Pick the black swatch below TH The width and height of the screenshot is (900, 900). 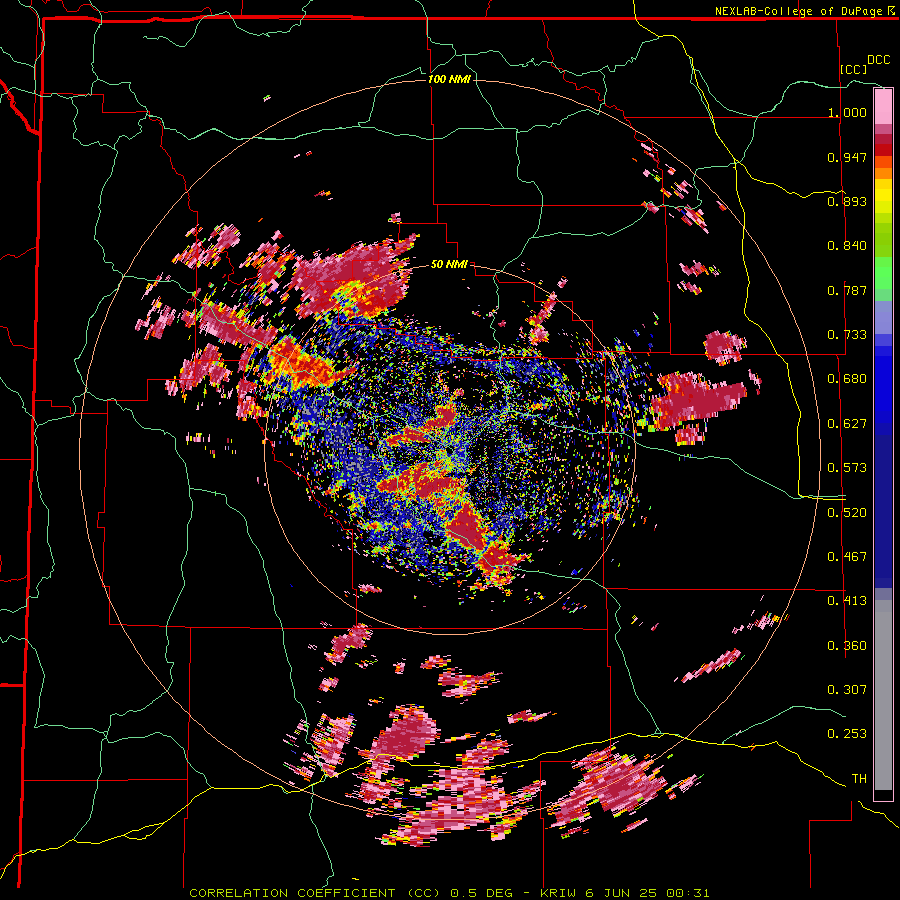tap(883, 795)
